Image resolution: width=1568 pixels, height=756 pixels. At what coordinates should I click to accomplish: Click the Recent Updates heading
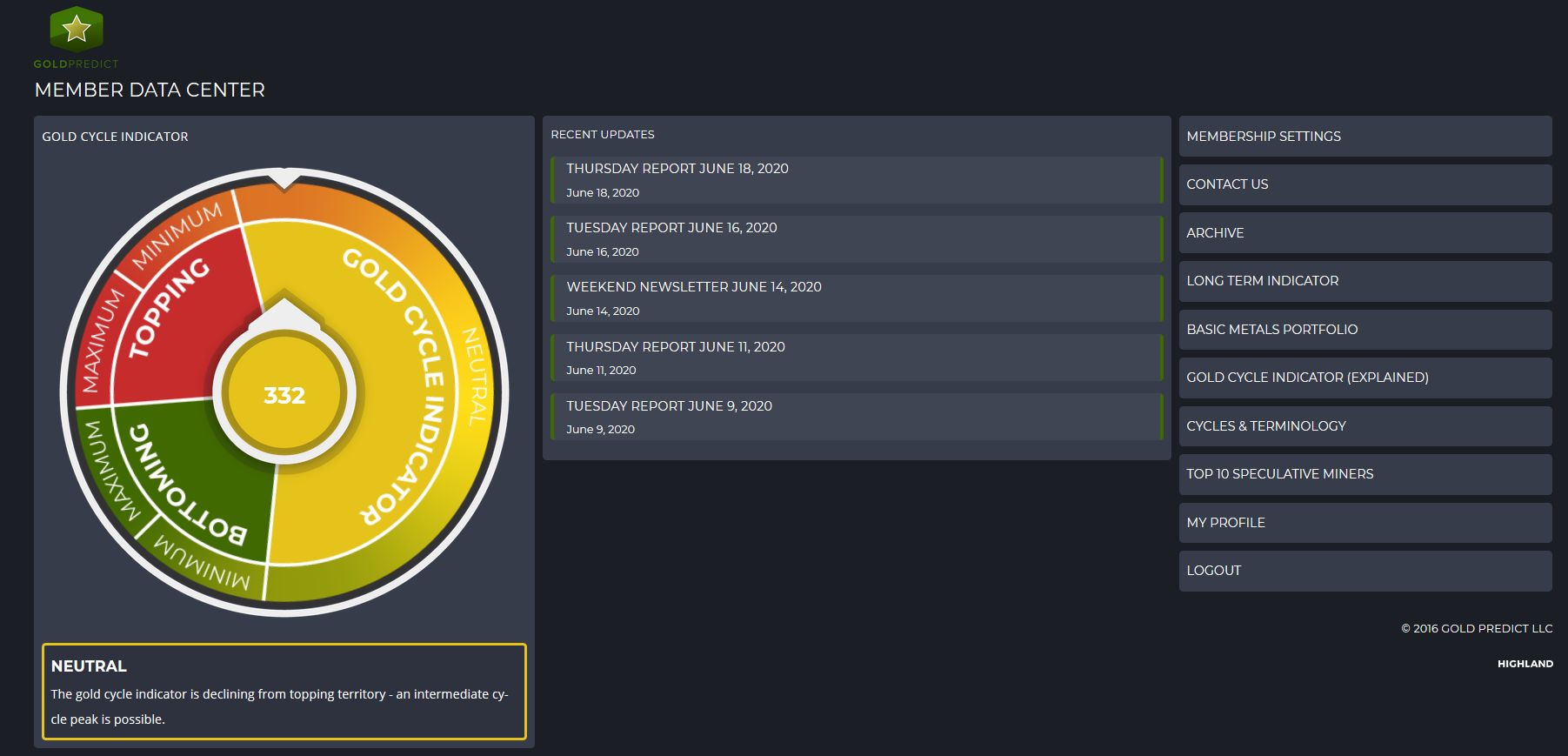point(603,135)
